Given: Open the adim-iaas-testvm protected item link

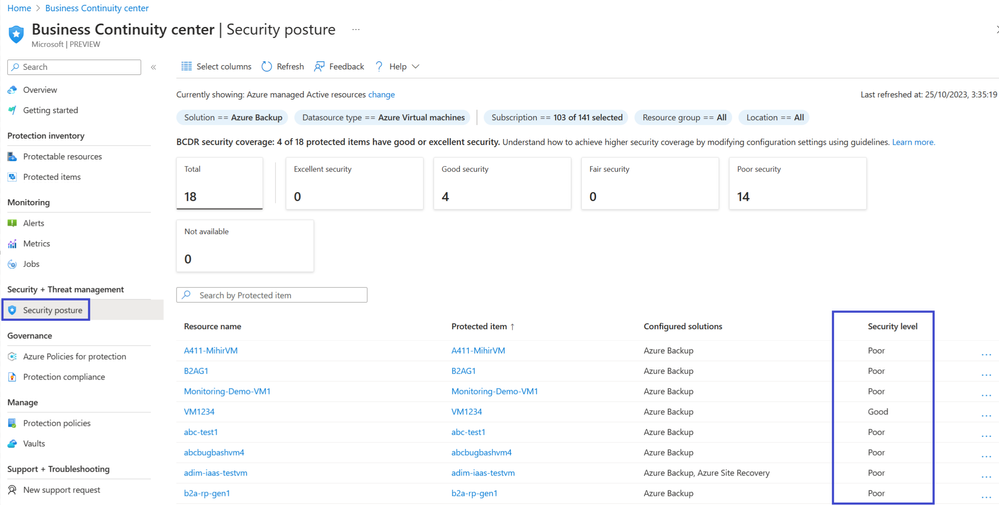Looking at the screenshot, I should pyautogui.click(x=483, y=473).
